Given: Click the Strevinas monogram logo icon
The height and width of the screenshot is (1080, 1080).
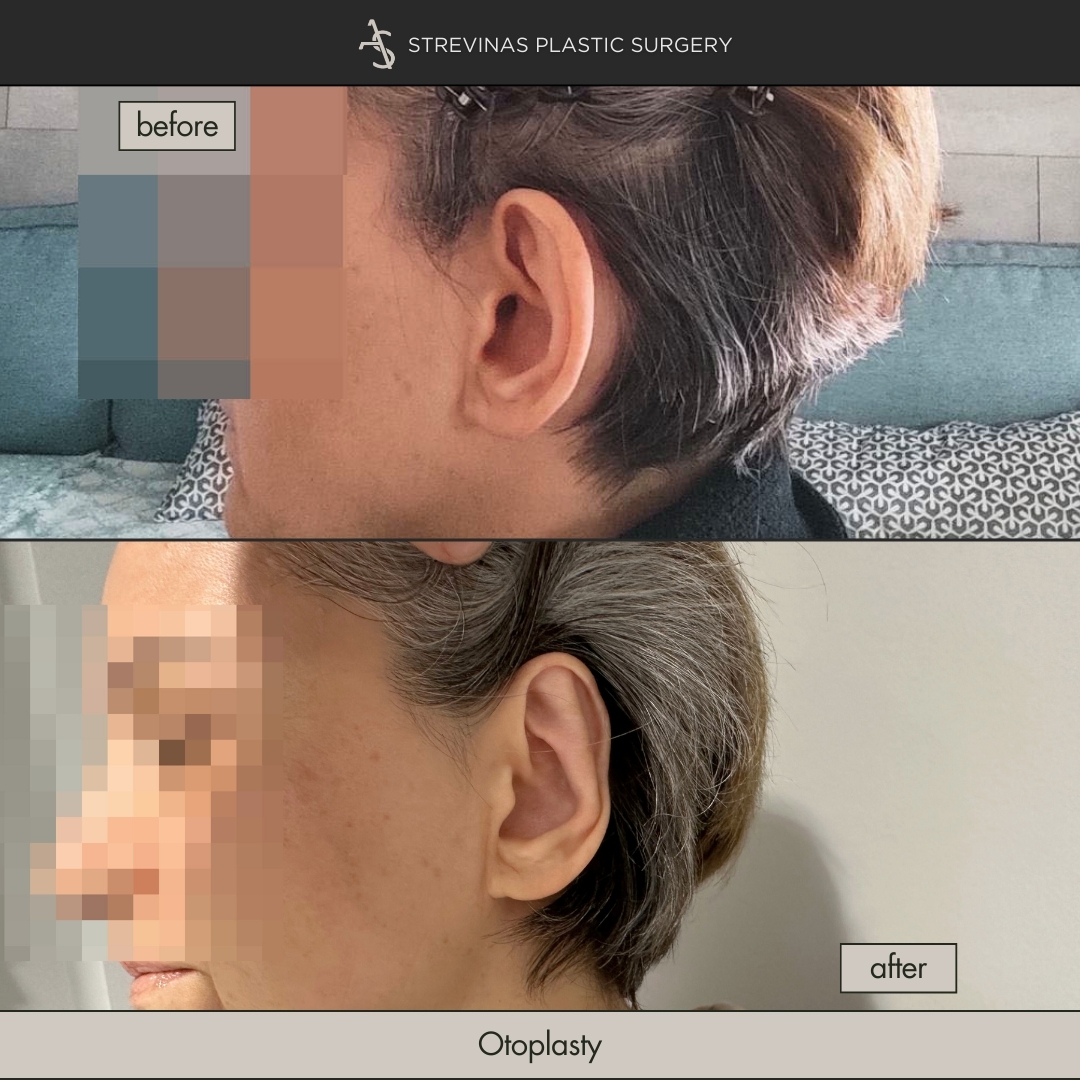Looking at the screenshot, I should tap(377, 44).
